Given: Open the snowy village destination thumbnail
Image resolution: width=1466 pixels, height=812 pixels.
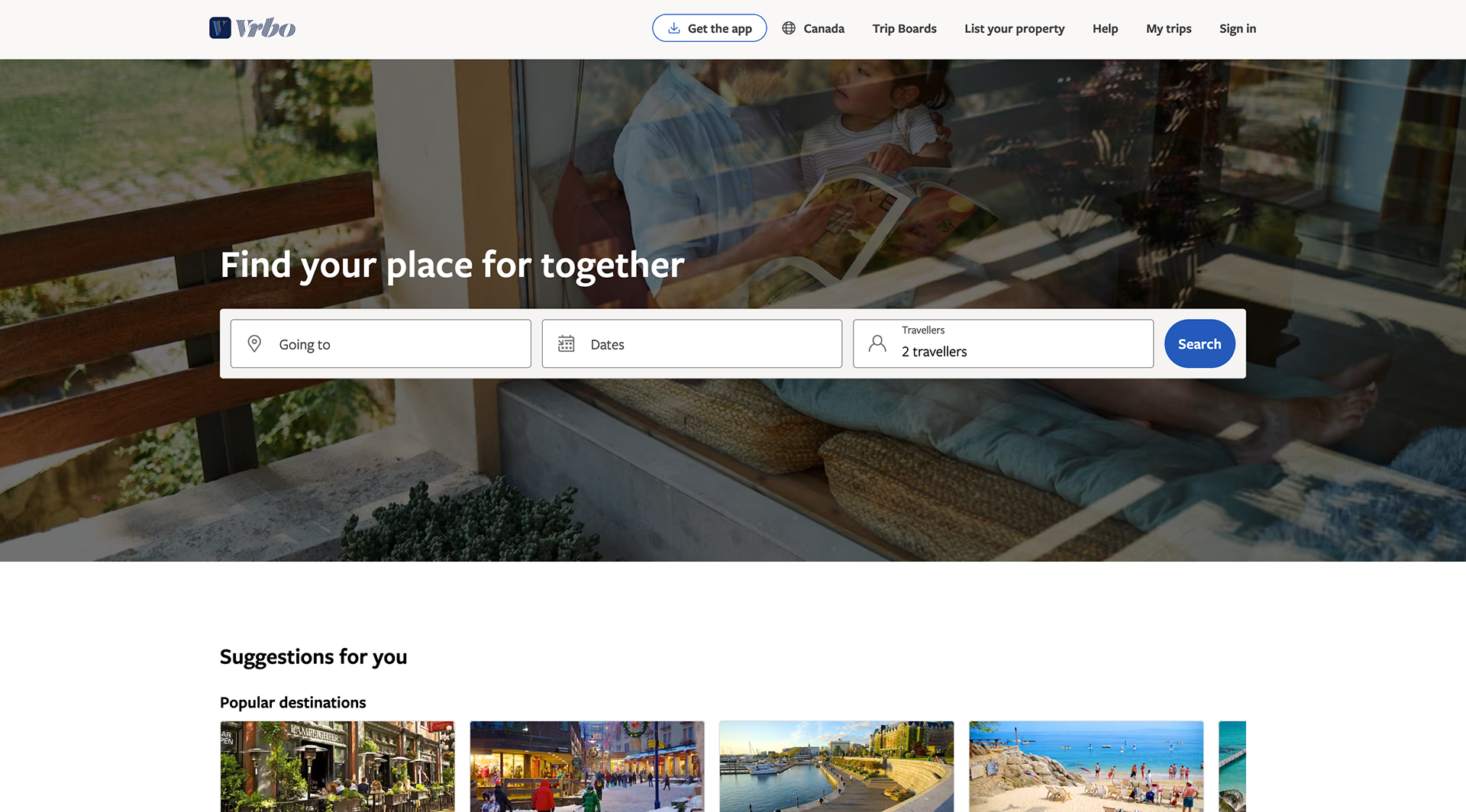Looking at the screenshot, I should click(587, 766).
